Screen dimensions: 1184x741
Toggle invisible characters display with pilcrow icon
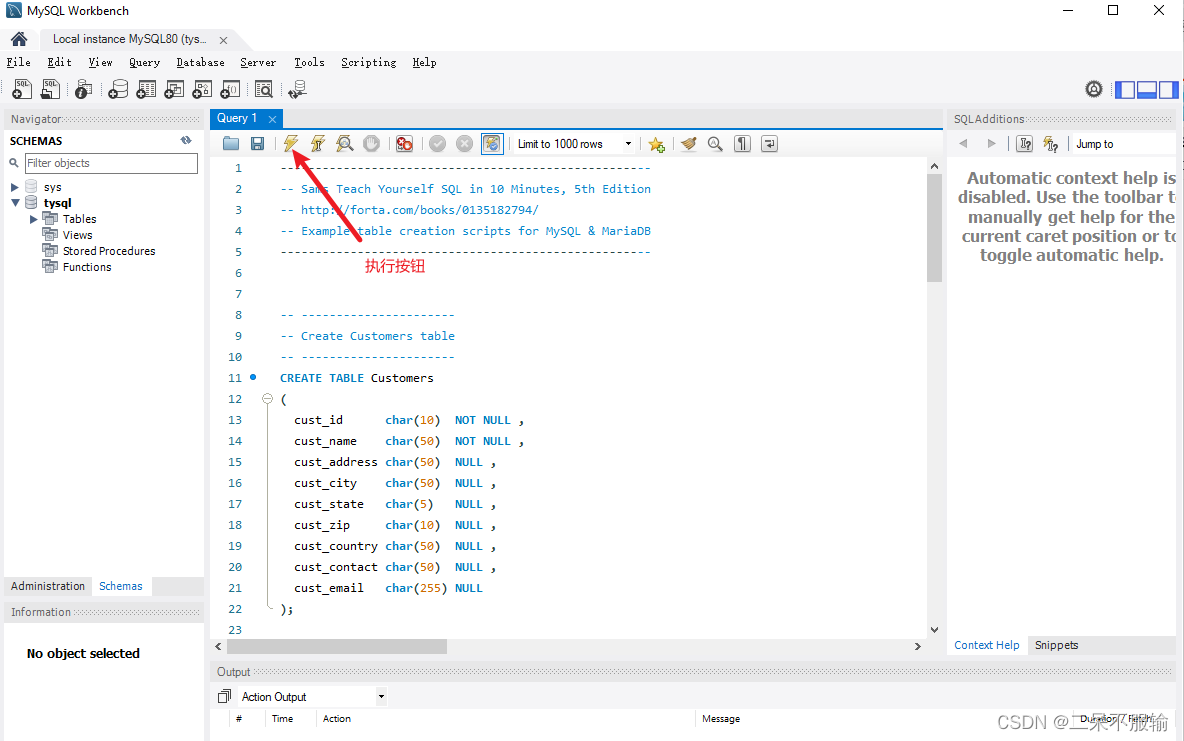click(742, 143)
